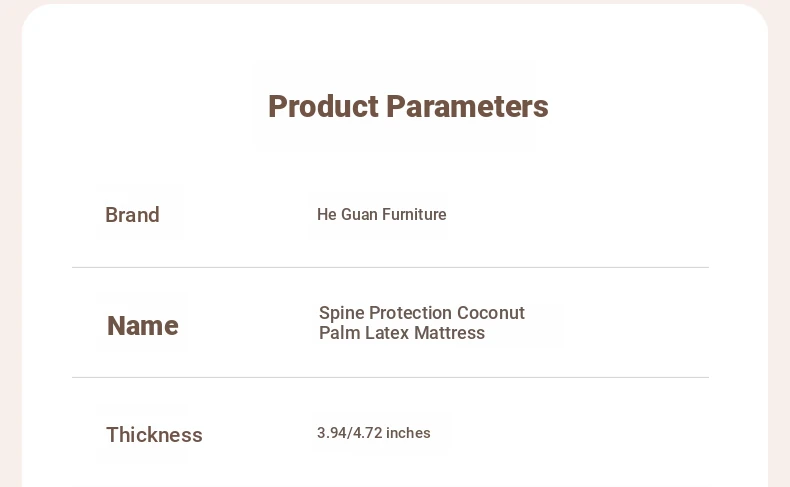Click the 3.94/4.72 inches value
This screenshot has height=487, width=790.
click(373, 433)
